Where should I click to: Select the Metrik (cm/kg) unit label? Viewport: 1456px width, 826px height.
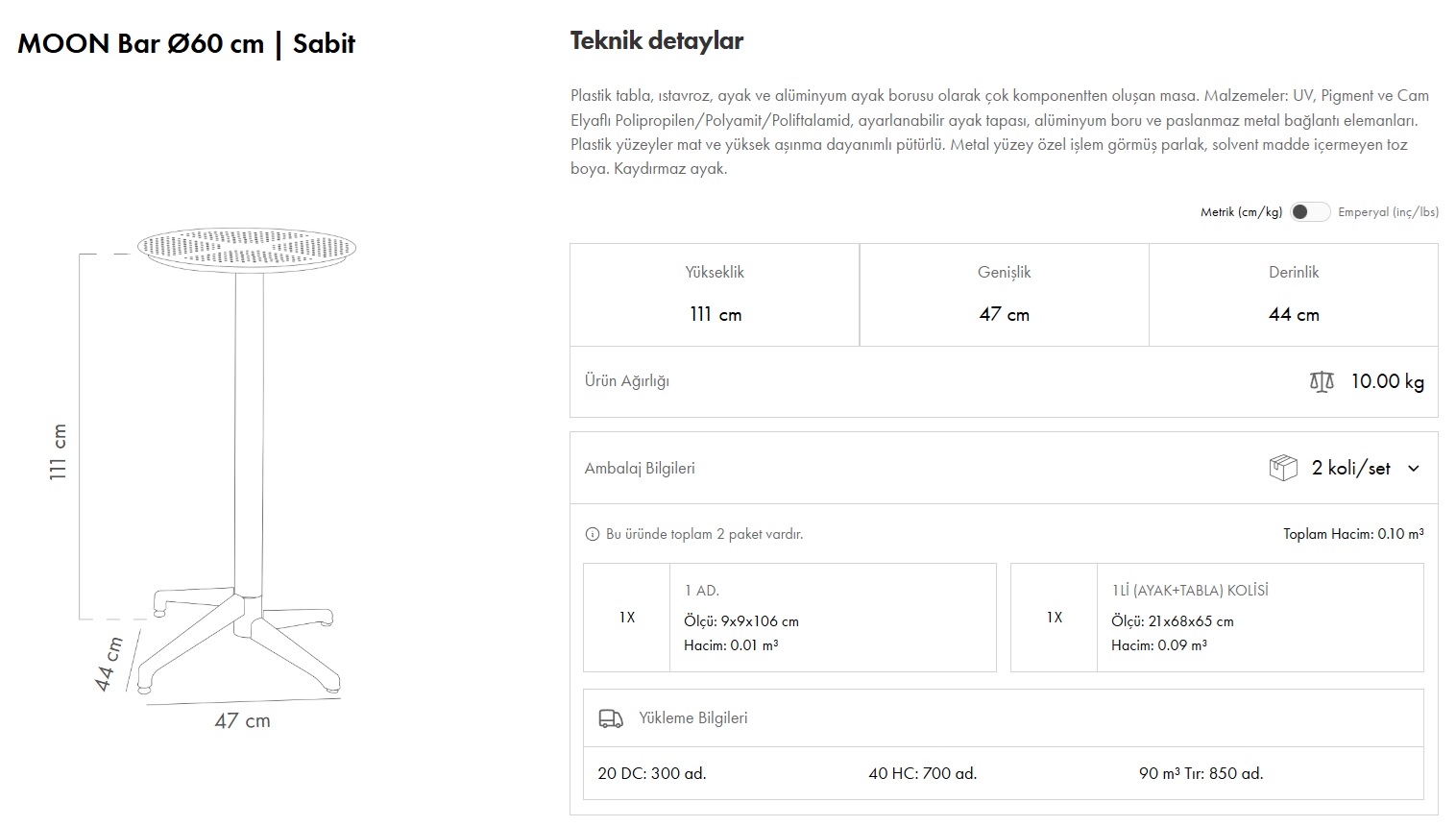[1241, 212]
